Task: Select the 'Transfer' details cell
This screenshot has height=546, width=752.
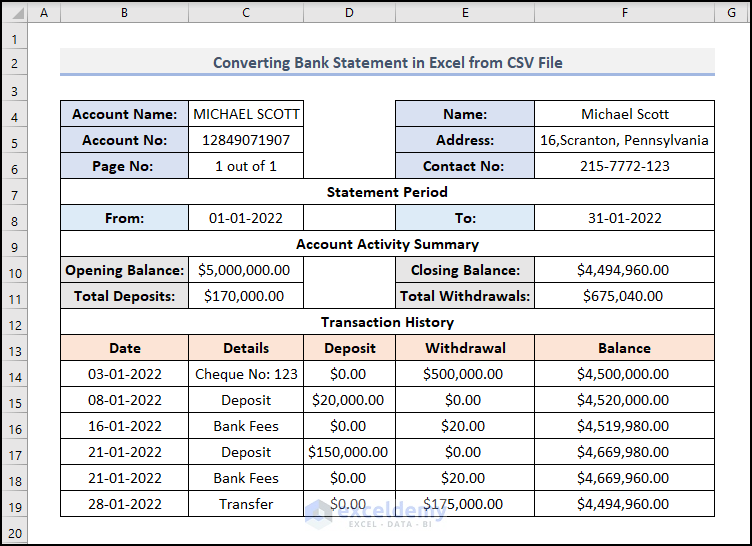Action: [246, 504]
